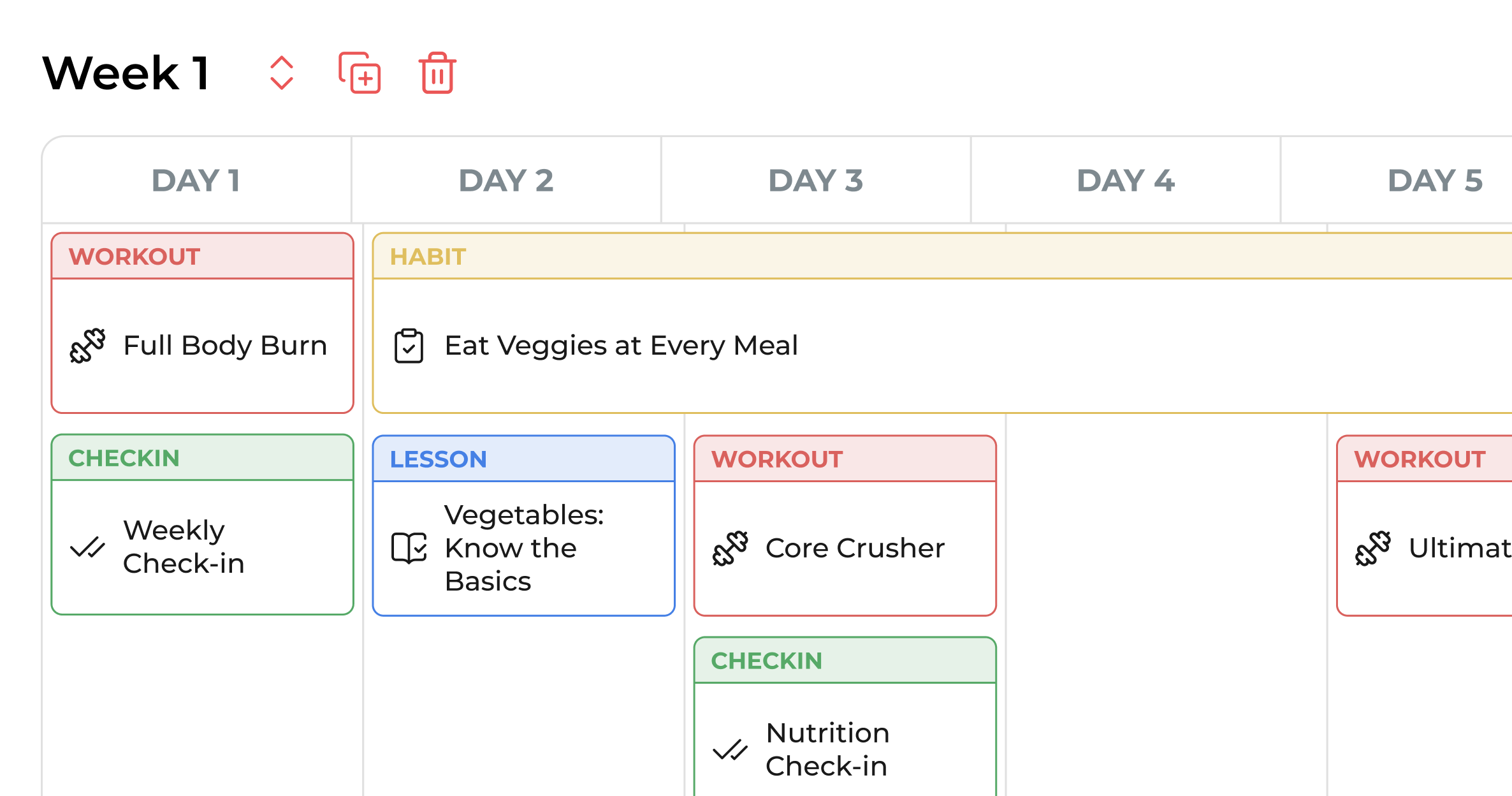This screenshot has width=1512, height=796.
Task: Click double-check icon beside Weekly Check-in
Action: point(88,547)
